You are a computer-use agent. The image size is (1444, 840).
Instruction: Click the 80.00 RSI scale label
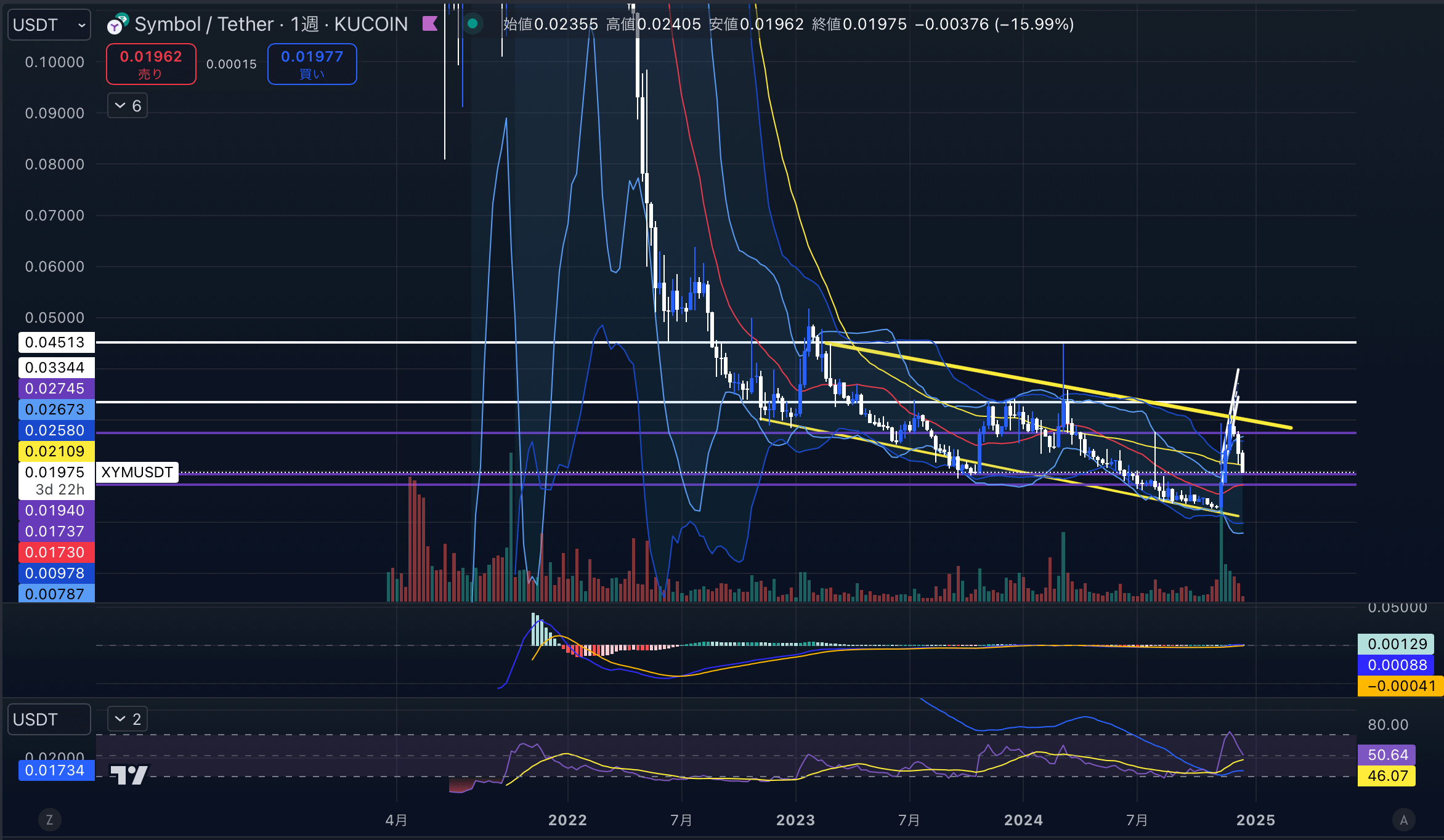(1388, 725)
